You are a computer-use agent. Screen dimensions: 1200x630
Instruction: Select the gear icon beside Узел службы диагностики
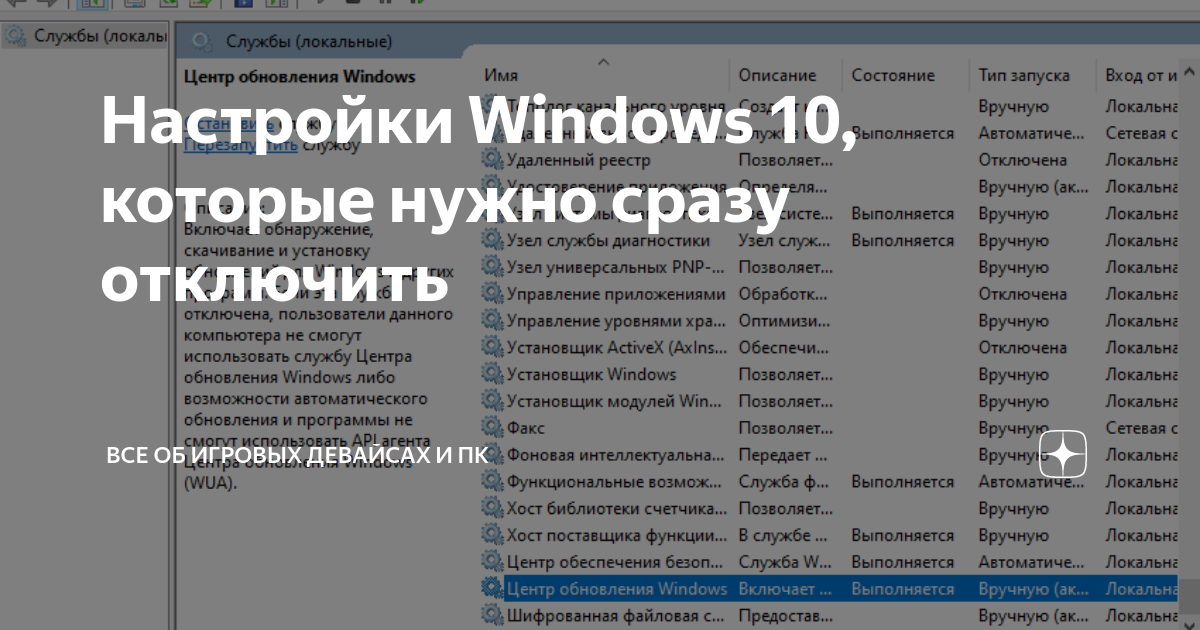point(492,241)
